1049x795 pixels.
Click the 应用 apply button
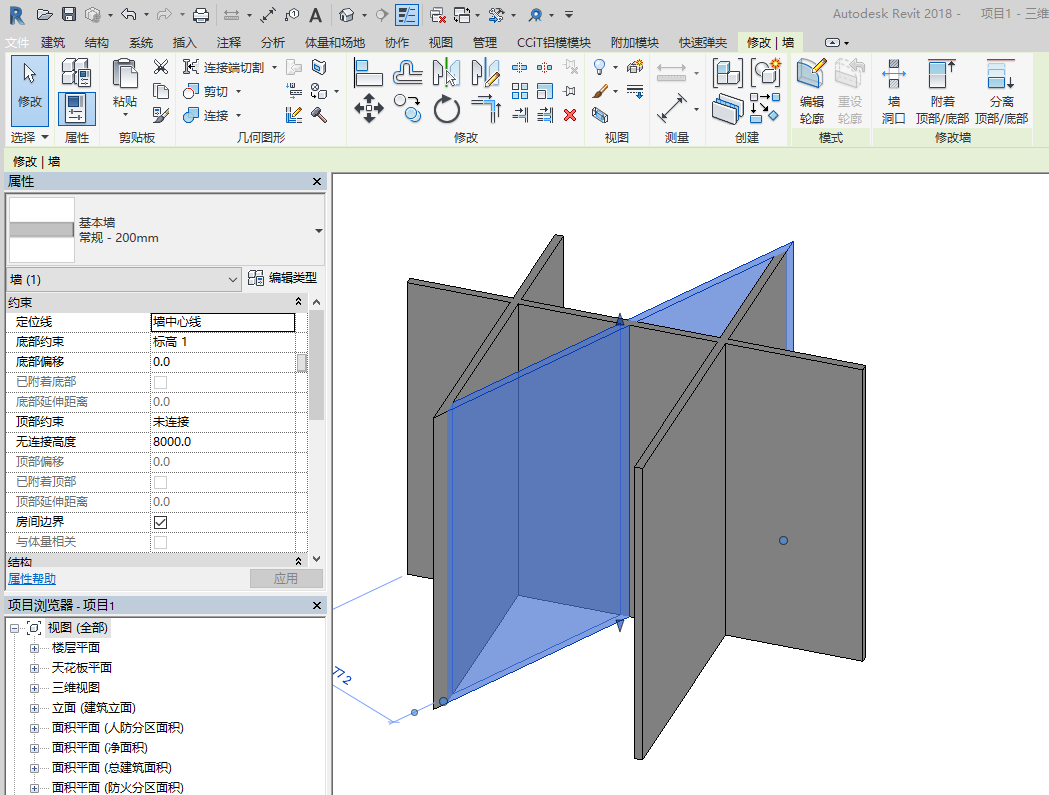(x=286, y=579)
